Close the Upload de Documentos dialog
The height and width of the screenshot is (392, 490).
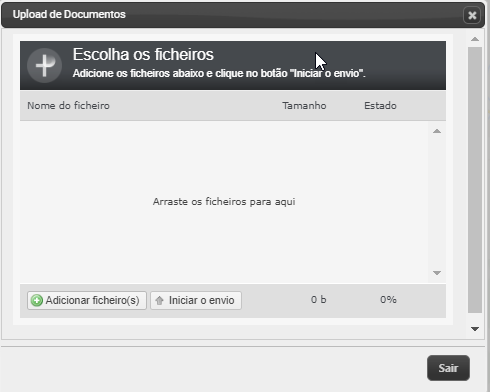[472, 15]
